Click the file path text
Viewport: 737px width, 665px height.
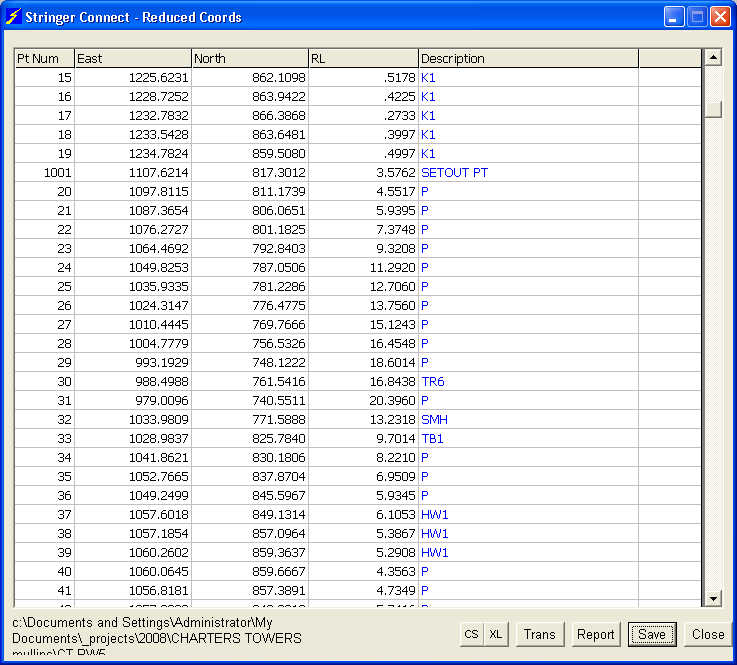(157, 635)
